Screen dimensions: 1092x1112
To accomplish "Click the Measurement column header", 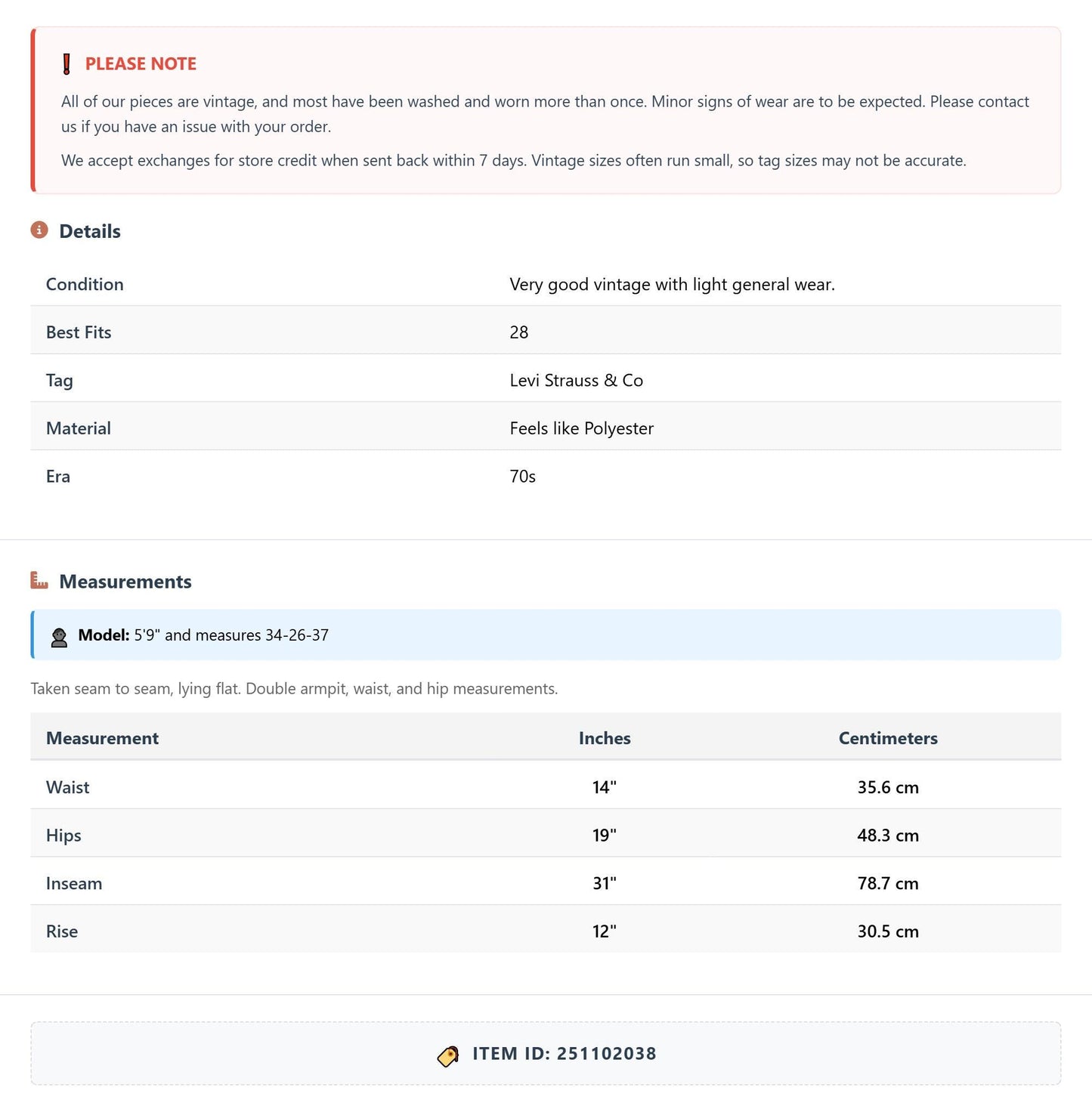I will coord(102,738).
